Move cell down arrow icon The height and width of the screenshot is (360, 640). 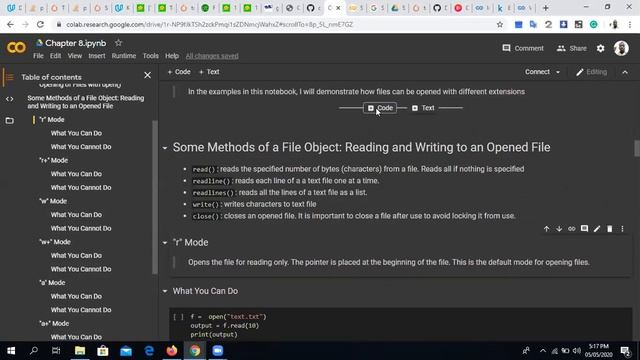(559, 229)
